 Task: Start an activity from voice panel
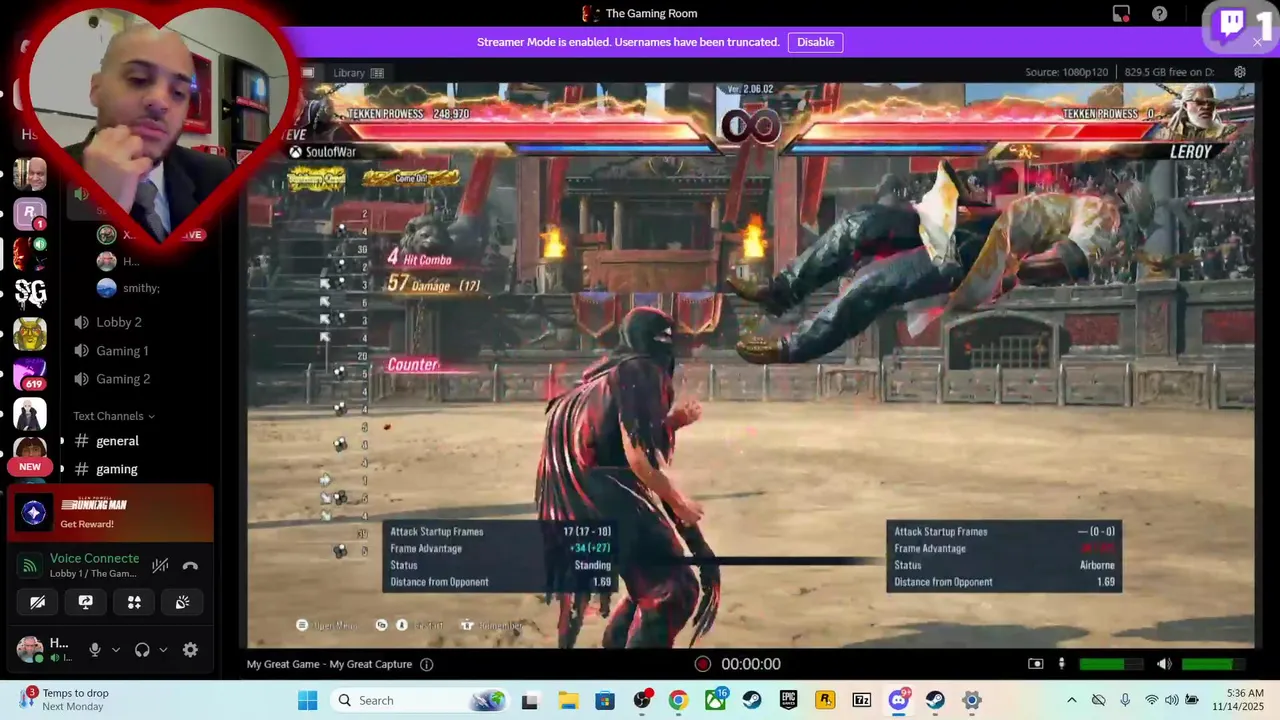[134, 602]
